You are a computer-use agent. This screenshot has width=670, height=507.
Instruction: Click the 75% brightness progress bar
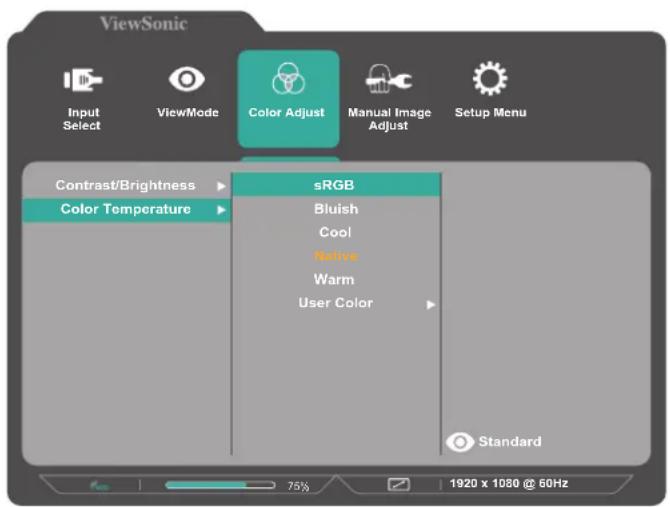[220, 485]
